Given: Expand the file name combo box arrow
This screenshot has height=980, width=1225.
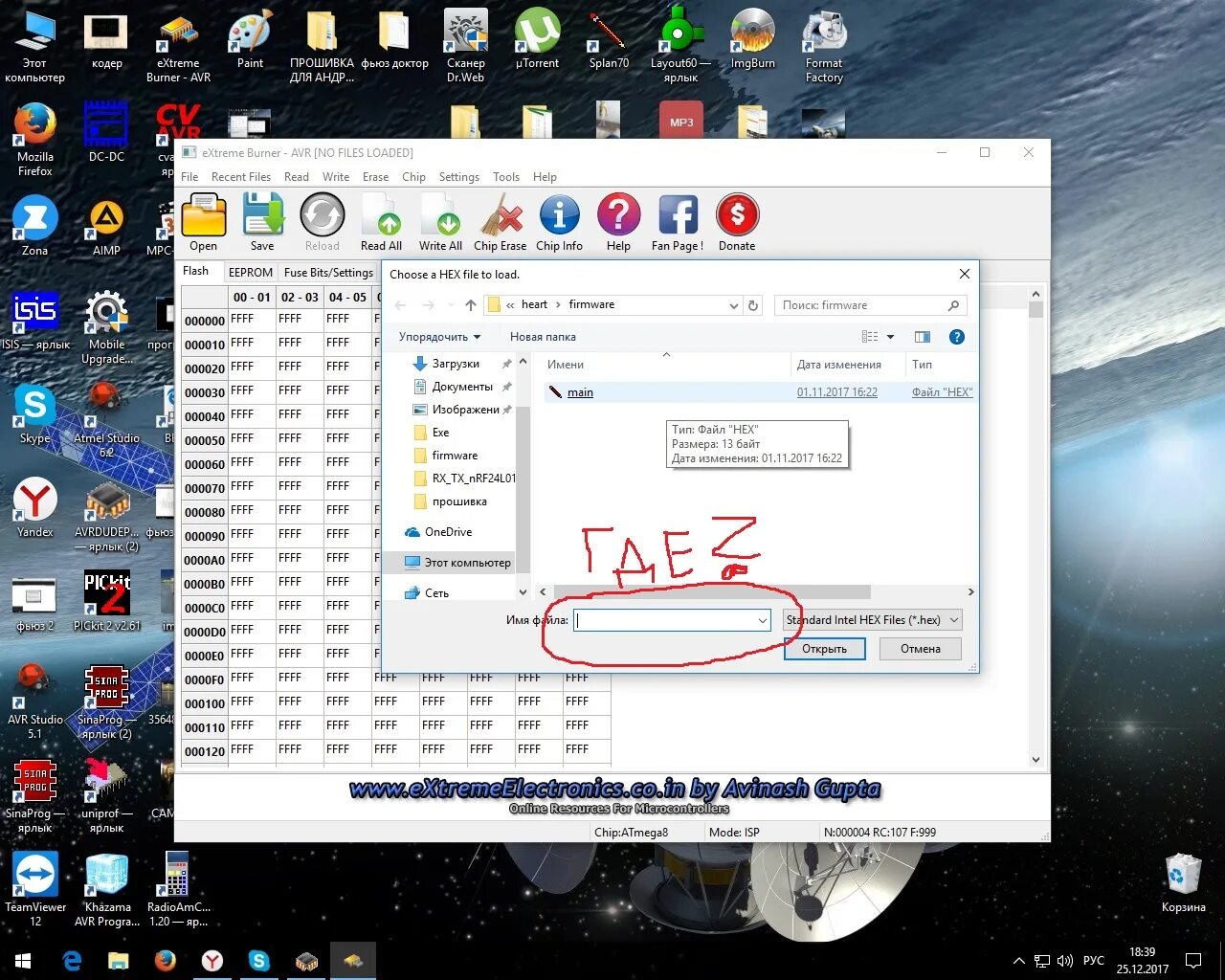Looking at the screenshot, I should (763, 620).
